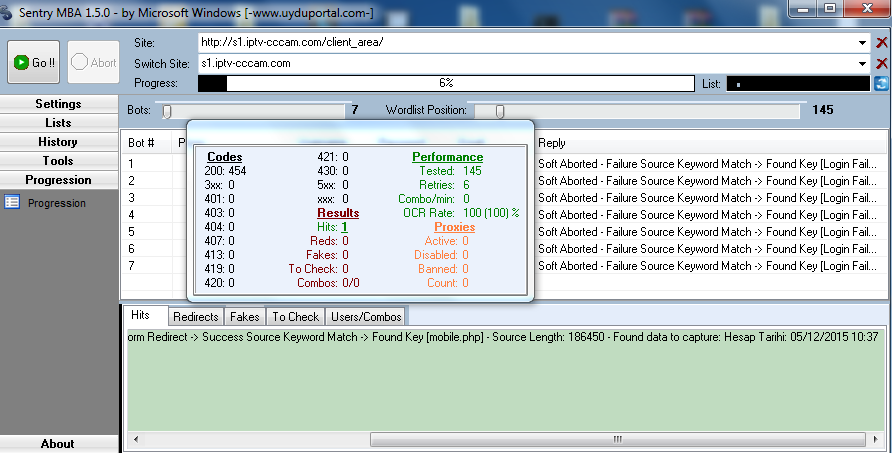Maximize the Sentry MBA window
Screen dimensions: 892x453
click(830, 8)
